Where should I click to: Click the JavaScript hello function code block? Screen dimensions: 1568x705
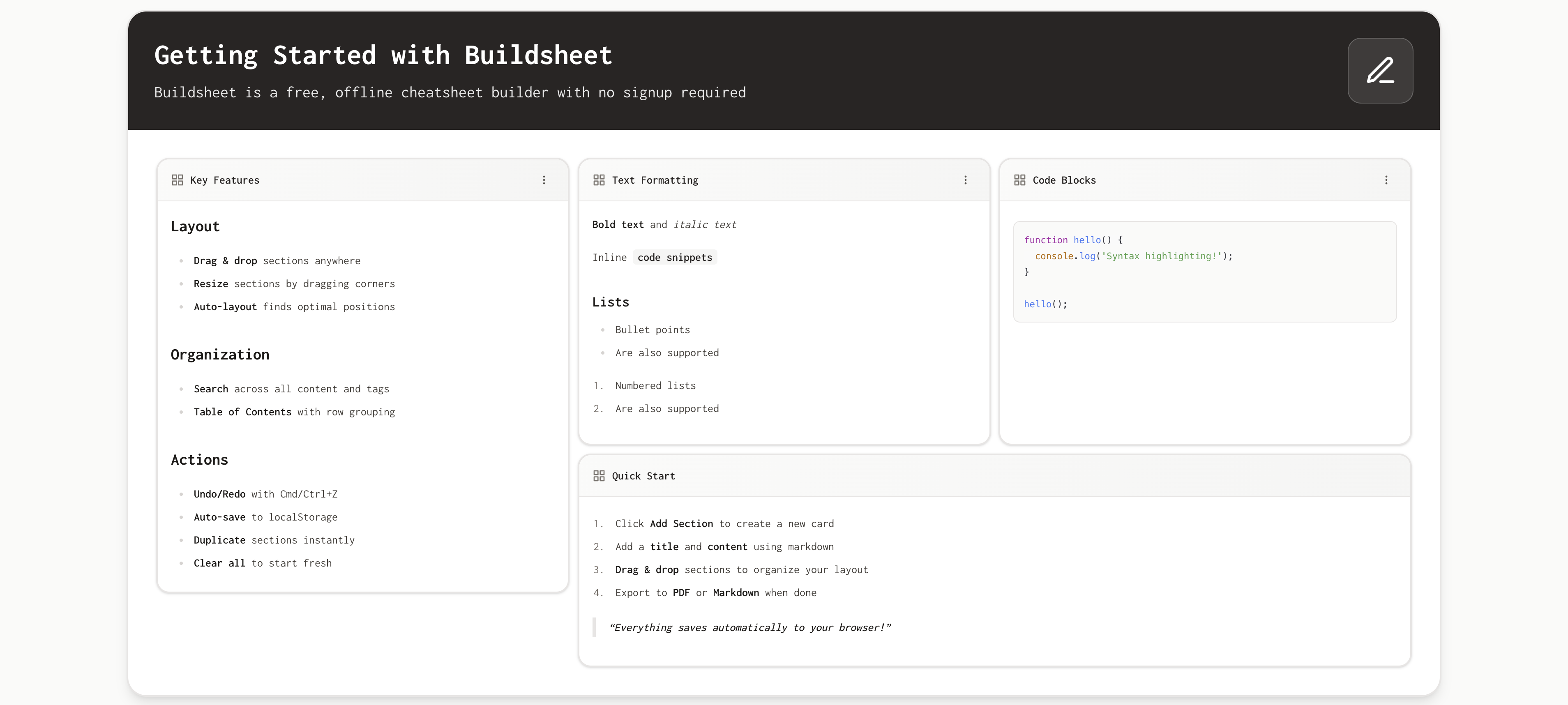tap(1204, 272)
